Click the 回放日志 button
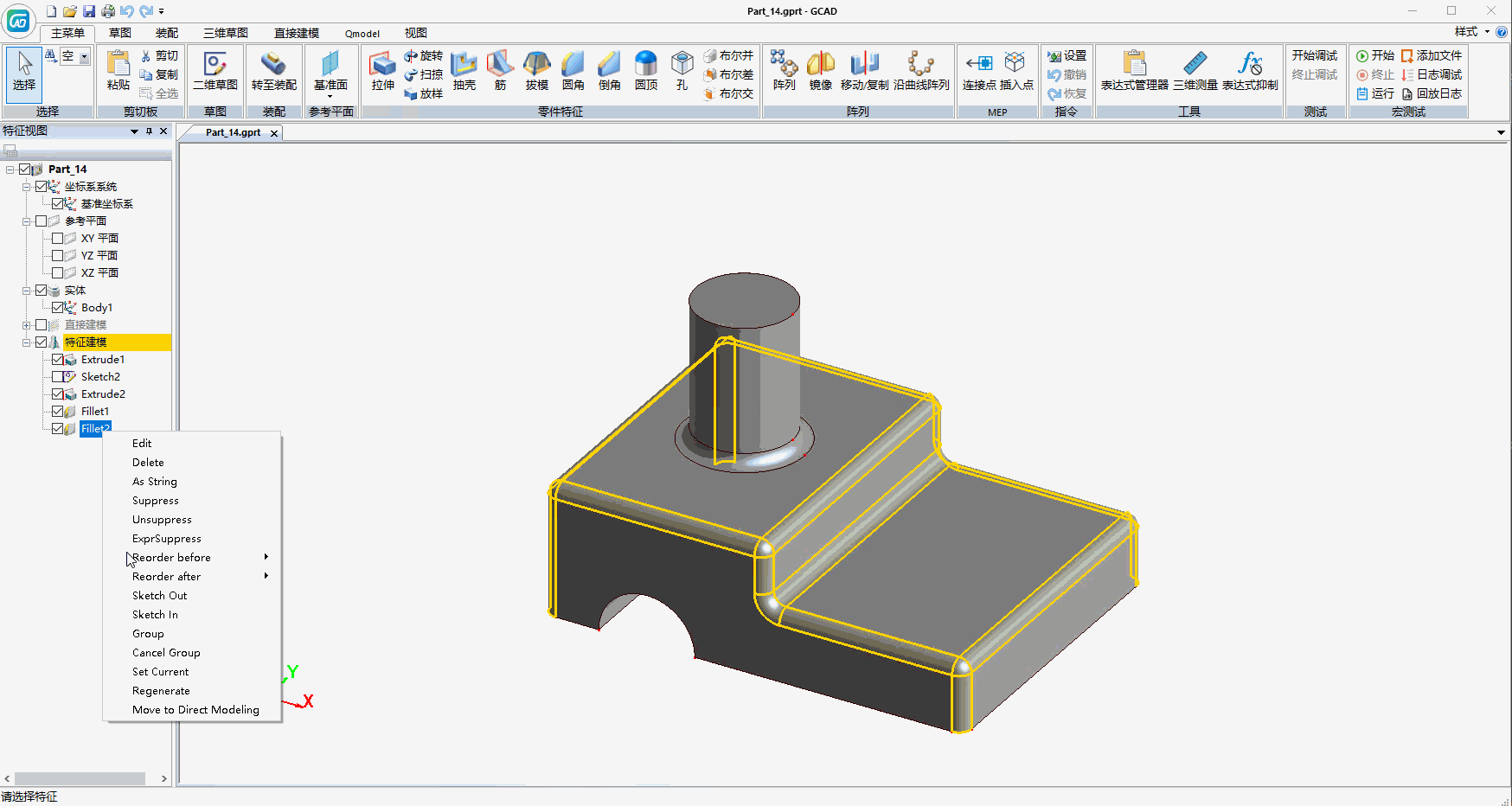Image resolution: width=1512 pixels, height=806 pixels. (1432, 93)
